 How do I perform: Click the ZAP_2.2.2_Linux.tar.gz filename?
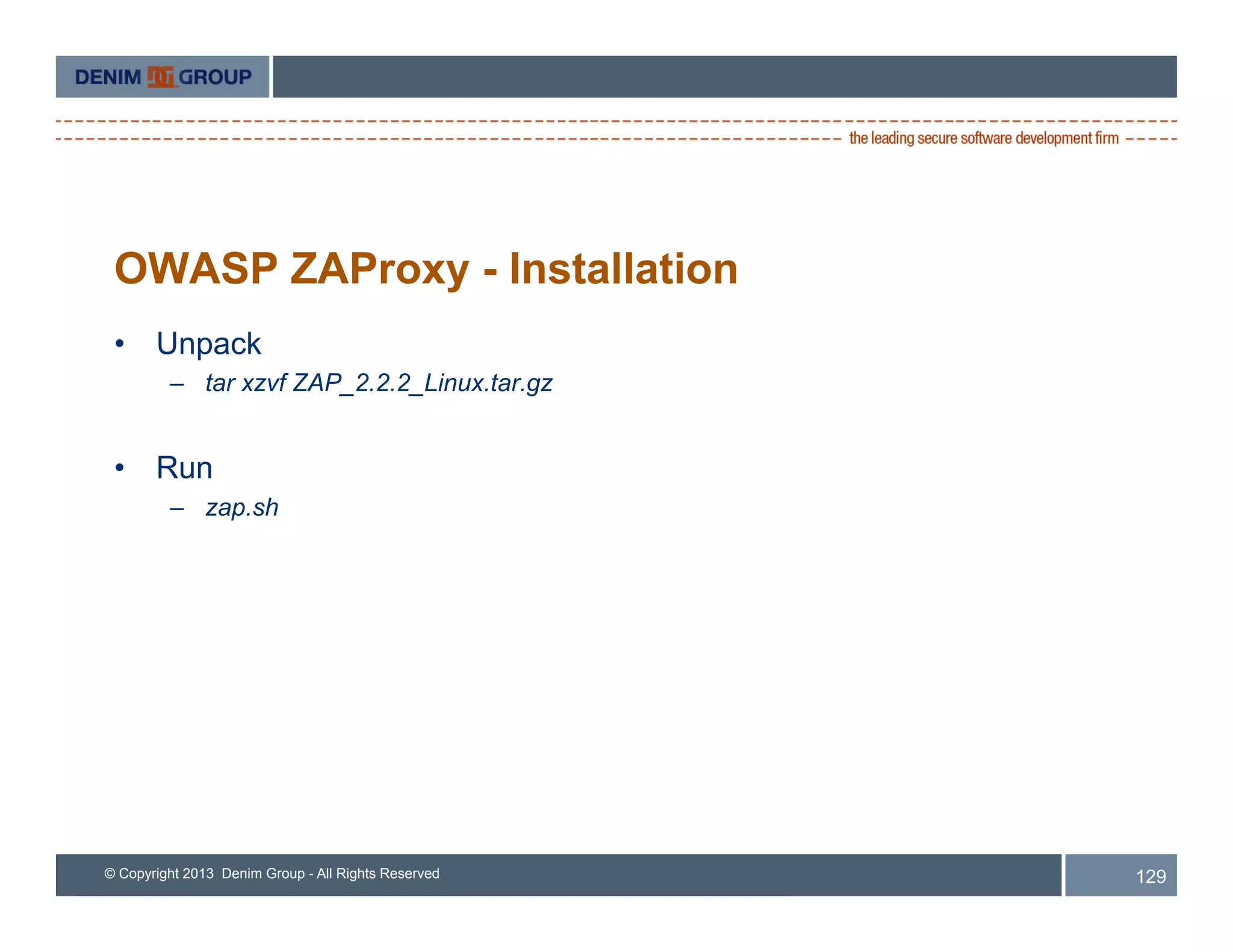coord(423,383)
